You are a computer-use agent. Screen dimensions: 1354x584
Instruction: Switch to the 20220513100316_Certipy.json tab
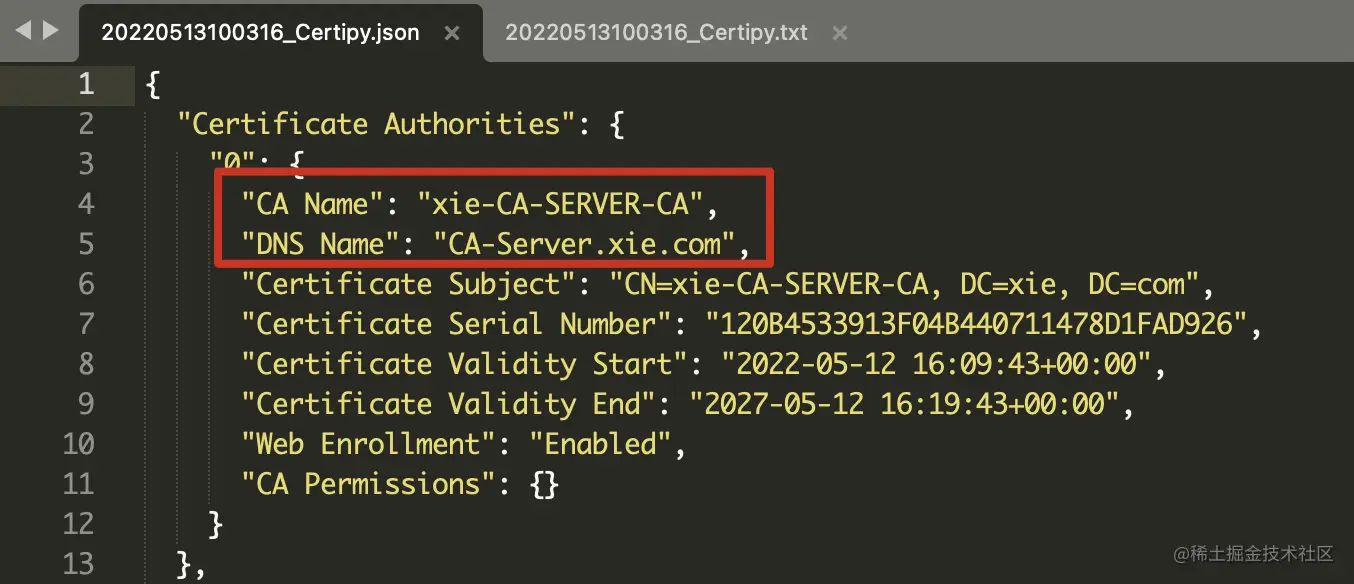(260, 33)
